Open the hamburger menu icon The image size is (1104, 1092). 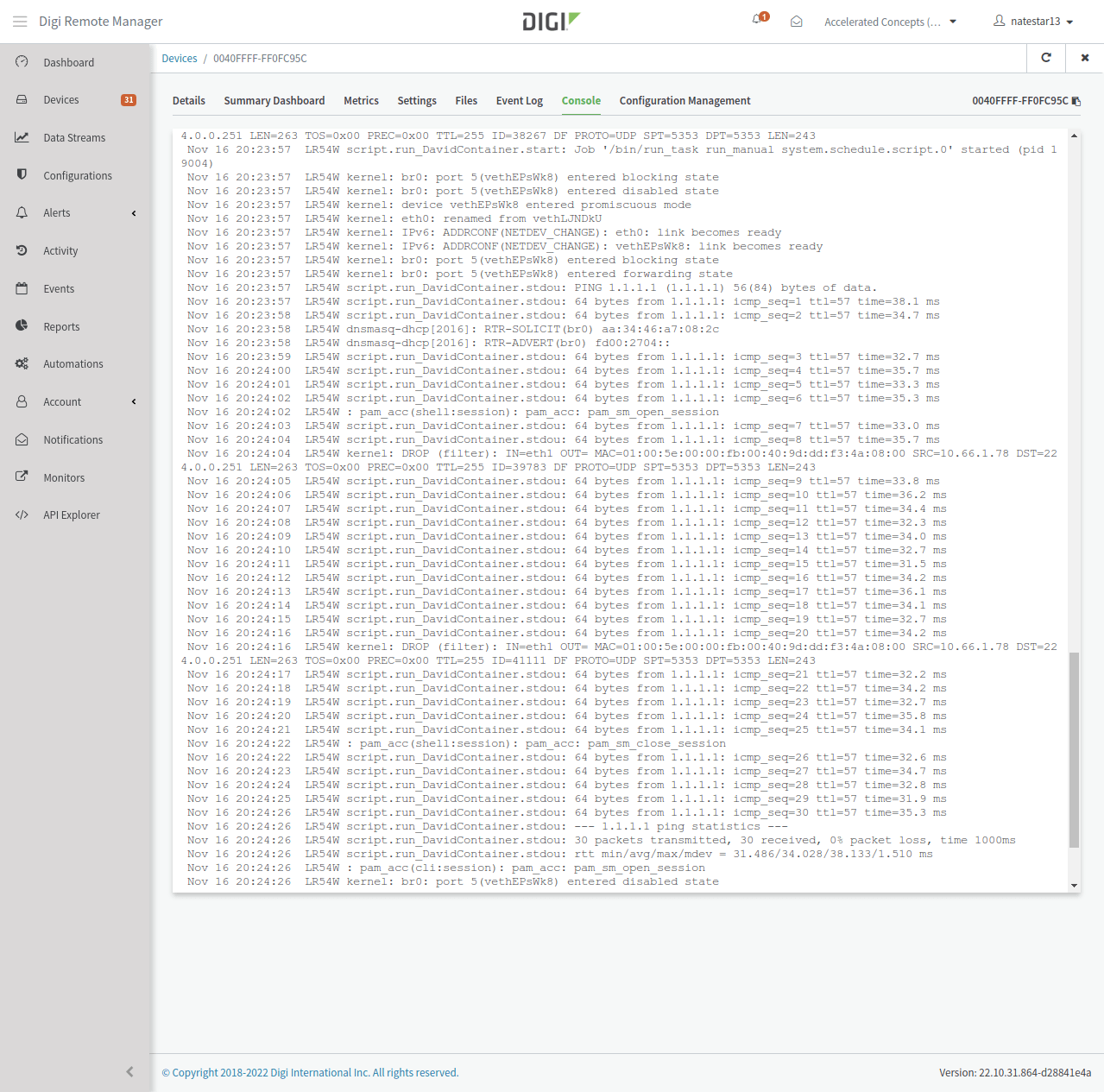(x=20, y=22)
